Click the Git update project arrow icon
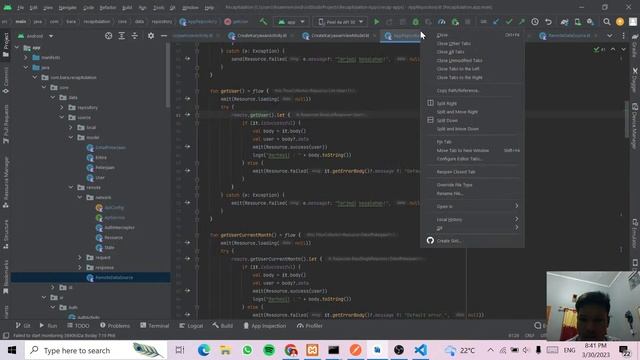The height and width of the screenshot is (360, 640). (x=496, y=22)
